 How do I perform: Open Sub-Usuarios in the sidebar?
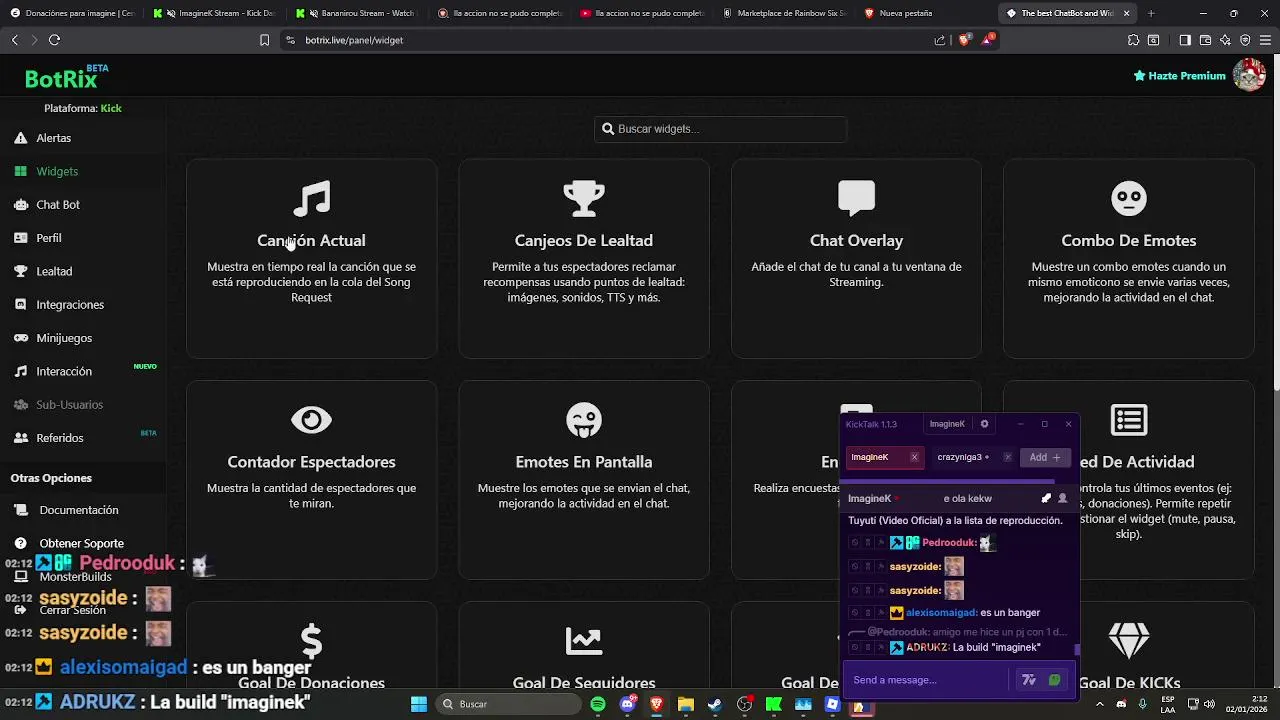[70, 404]
